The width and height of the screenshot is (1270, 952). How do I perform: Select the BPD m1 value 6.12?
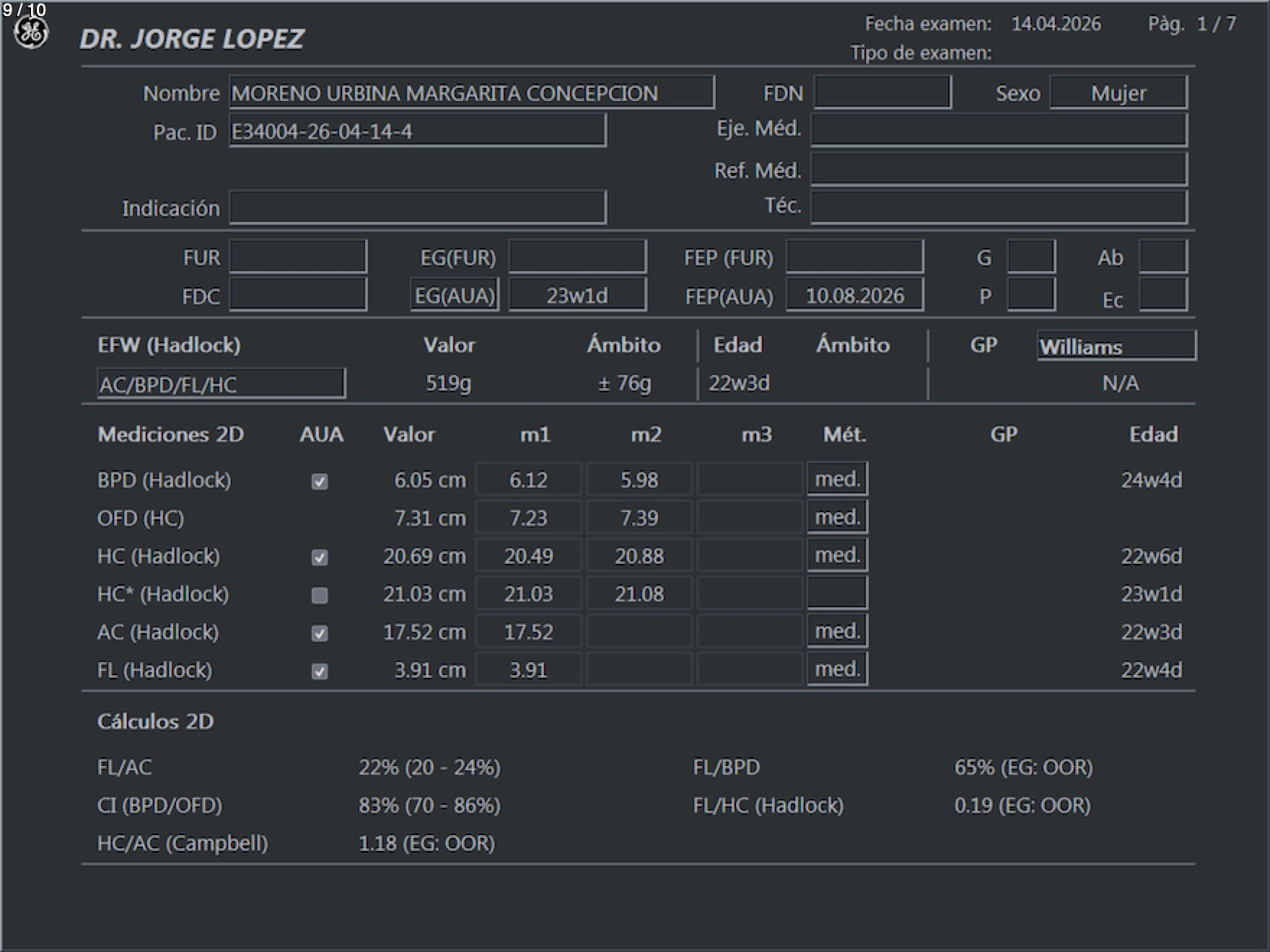click(x=528, y=480)
